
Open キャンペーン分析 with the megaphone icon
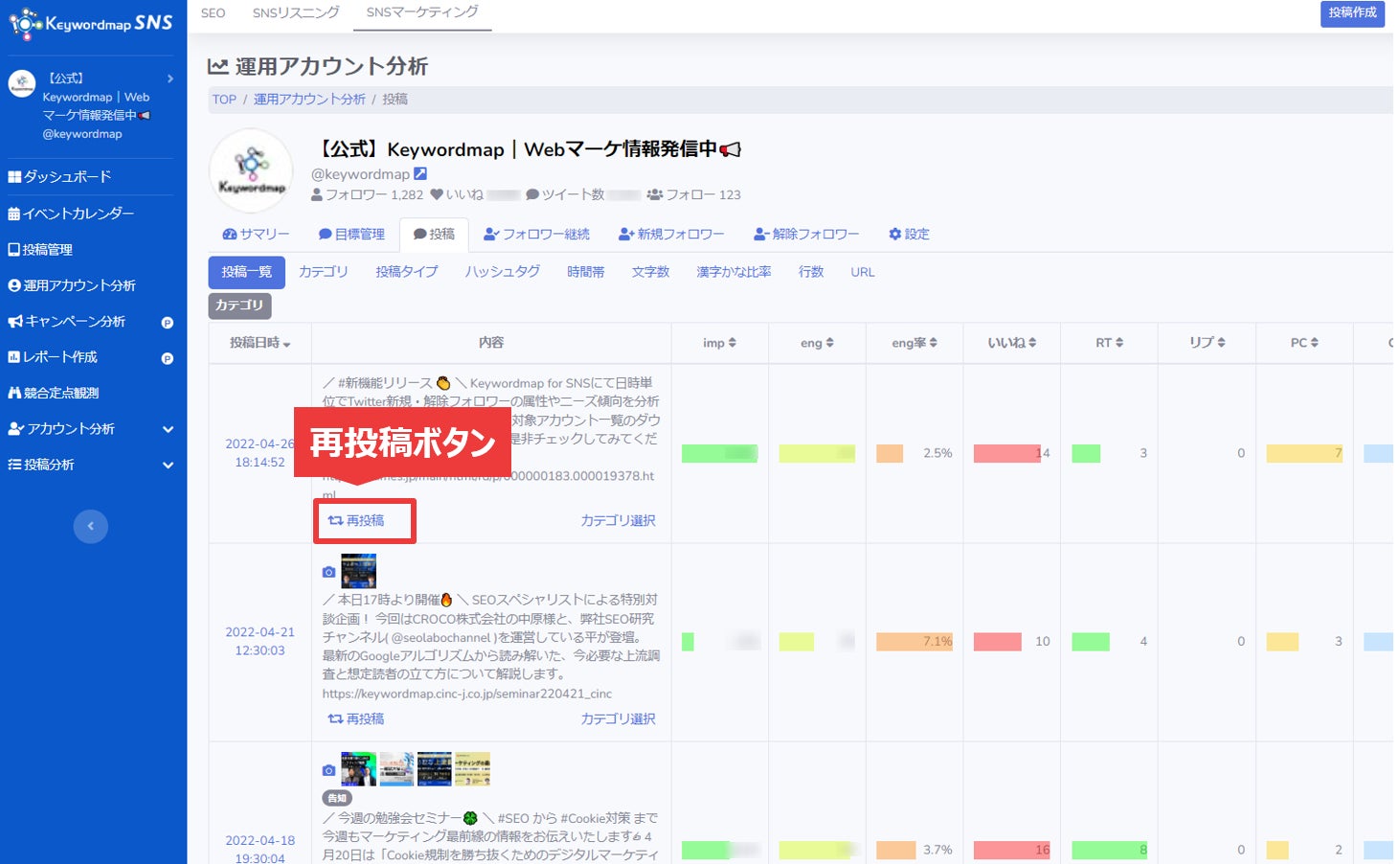(67, 321)
